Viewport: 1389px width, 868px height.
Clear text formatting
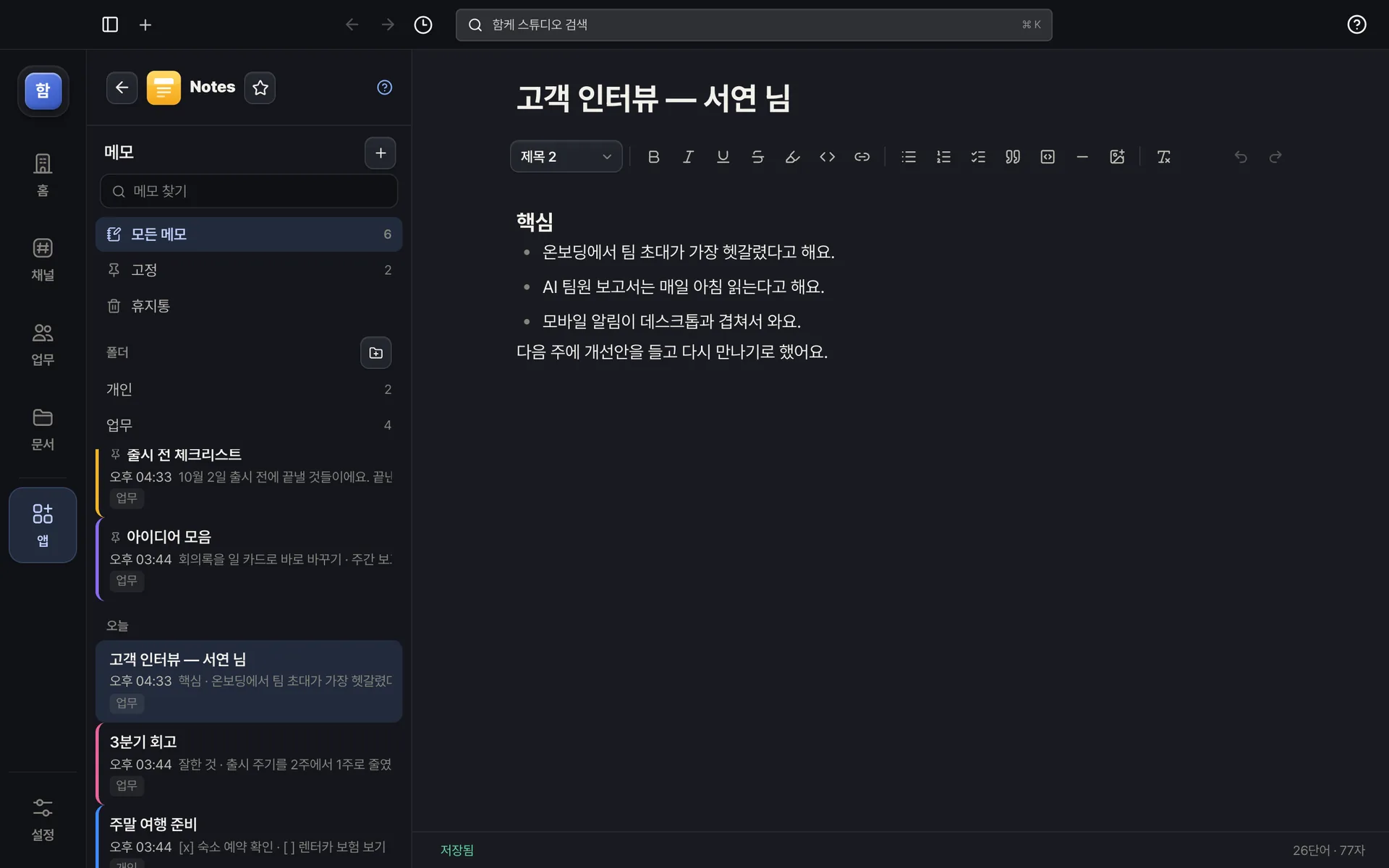pos(1164,156)
